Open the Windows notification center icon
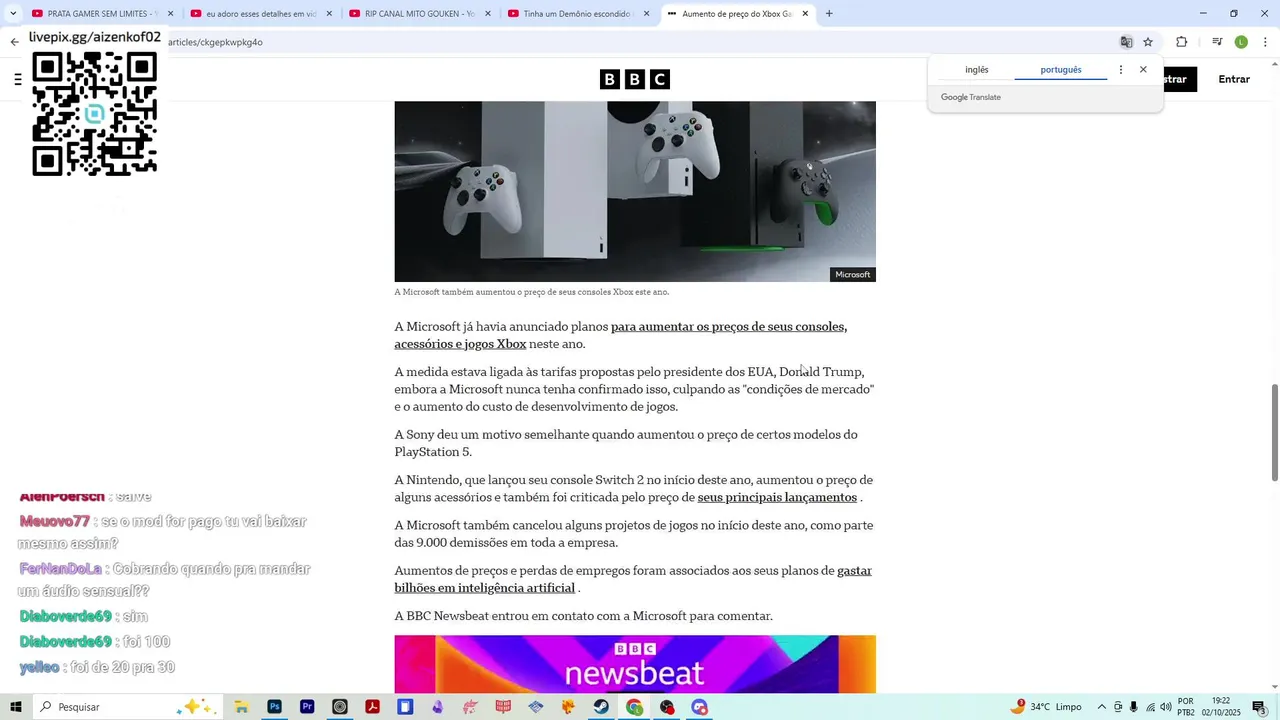This screenshot has height=720, width=1280. [x=1259, y=707]
